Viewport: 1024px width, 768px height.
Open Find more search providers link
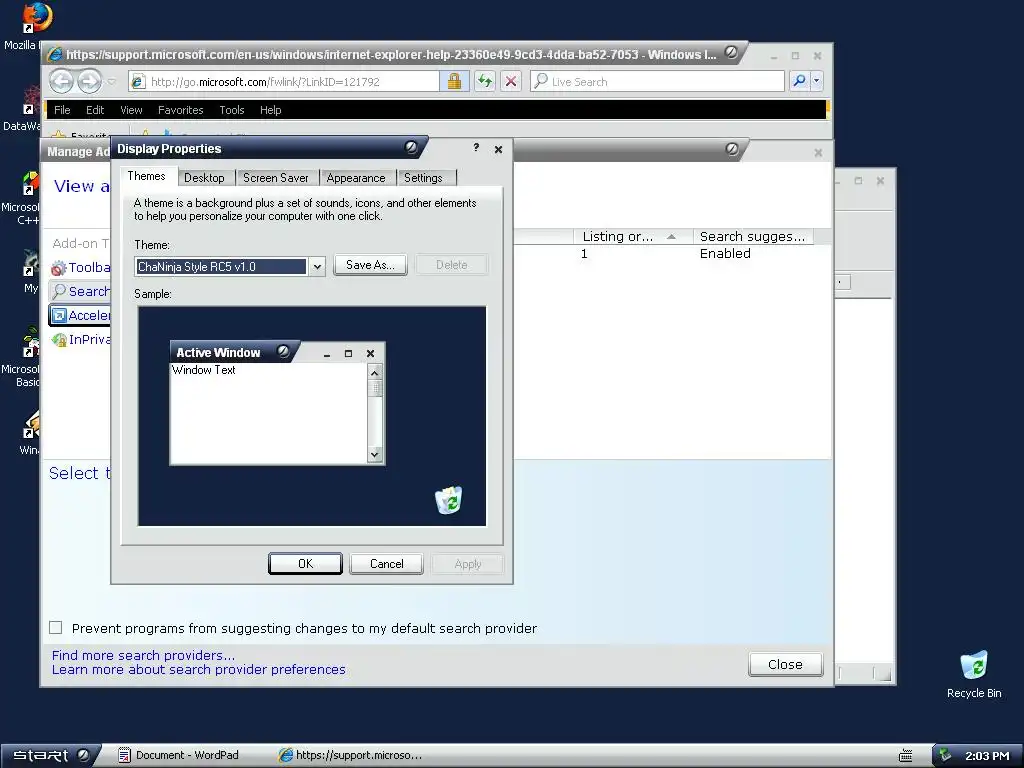pos(143,655)
